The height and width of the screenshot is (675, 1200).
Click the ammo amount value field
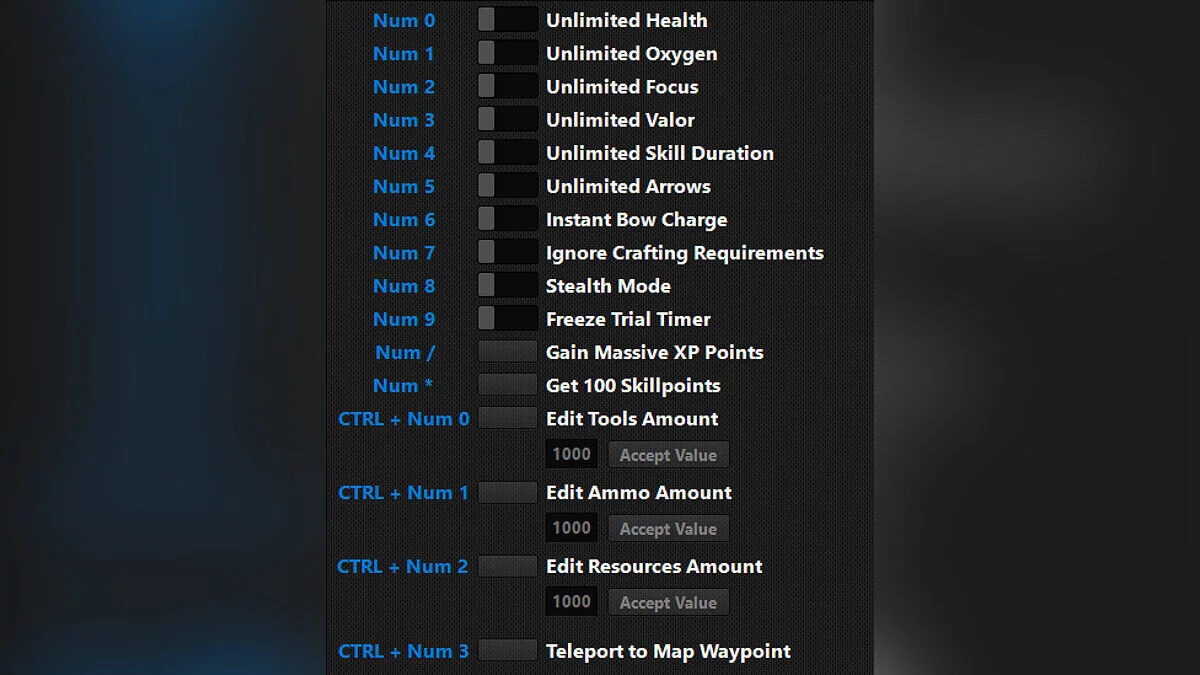pos(571,528)
